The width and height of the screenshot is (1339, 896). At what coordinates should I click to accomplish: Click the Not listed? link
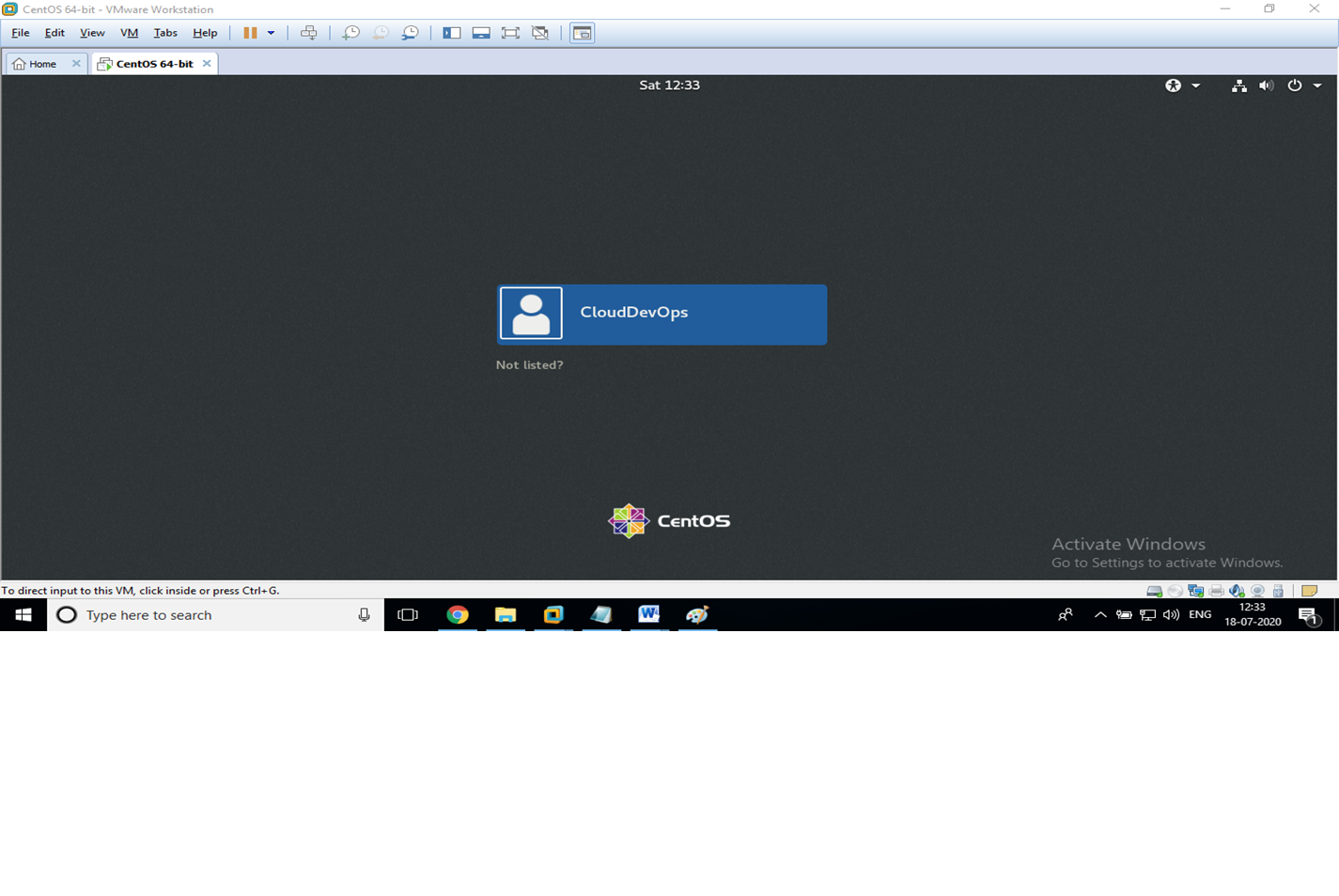coord(529,364)
